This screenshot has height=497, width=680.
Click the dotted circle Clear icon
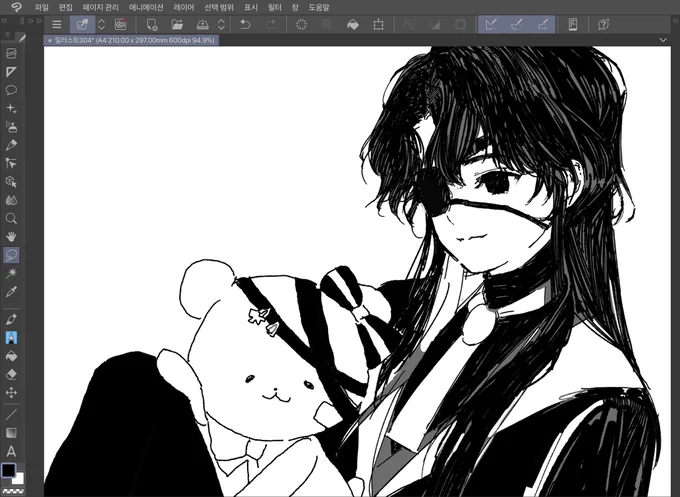coord(301,25)
